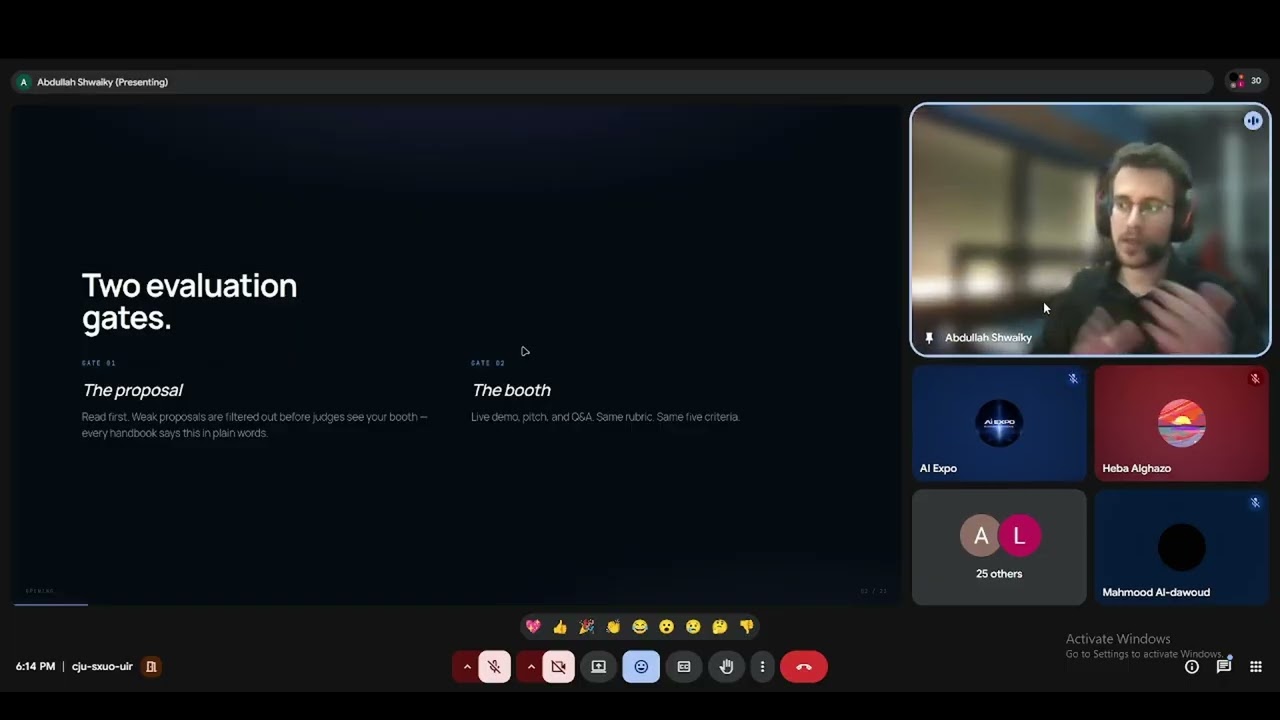This screenshot has height=720, width=1280.
Task: Select the Heba Alghazo participant tile
Action: [x=1181, y=423]
